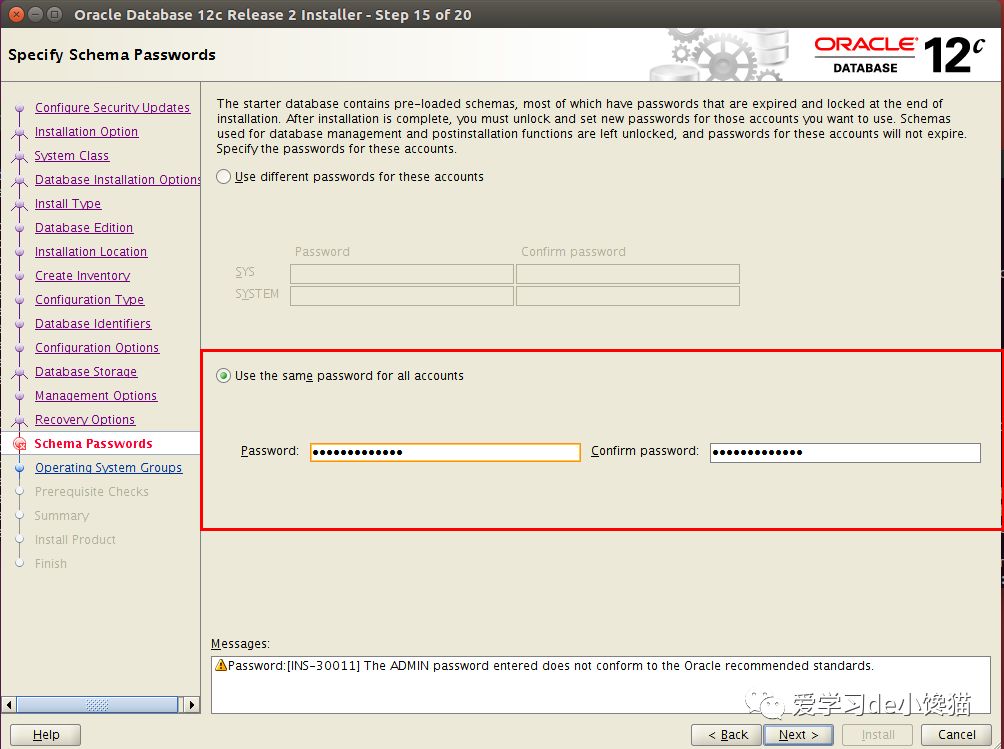Maximize the installer window
Viewport: 1004px width, 749px height.
pos(55,14)
